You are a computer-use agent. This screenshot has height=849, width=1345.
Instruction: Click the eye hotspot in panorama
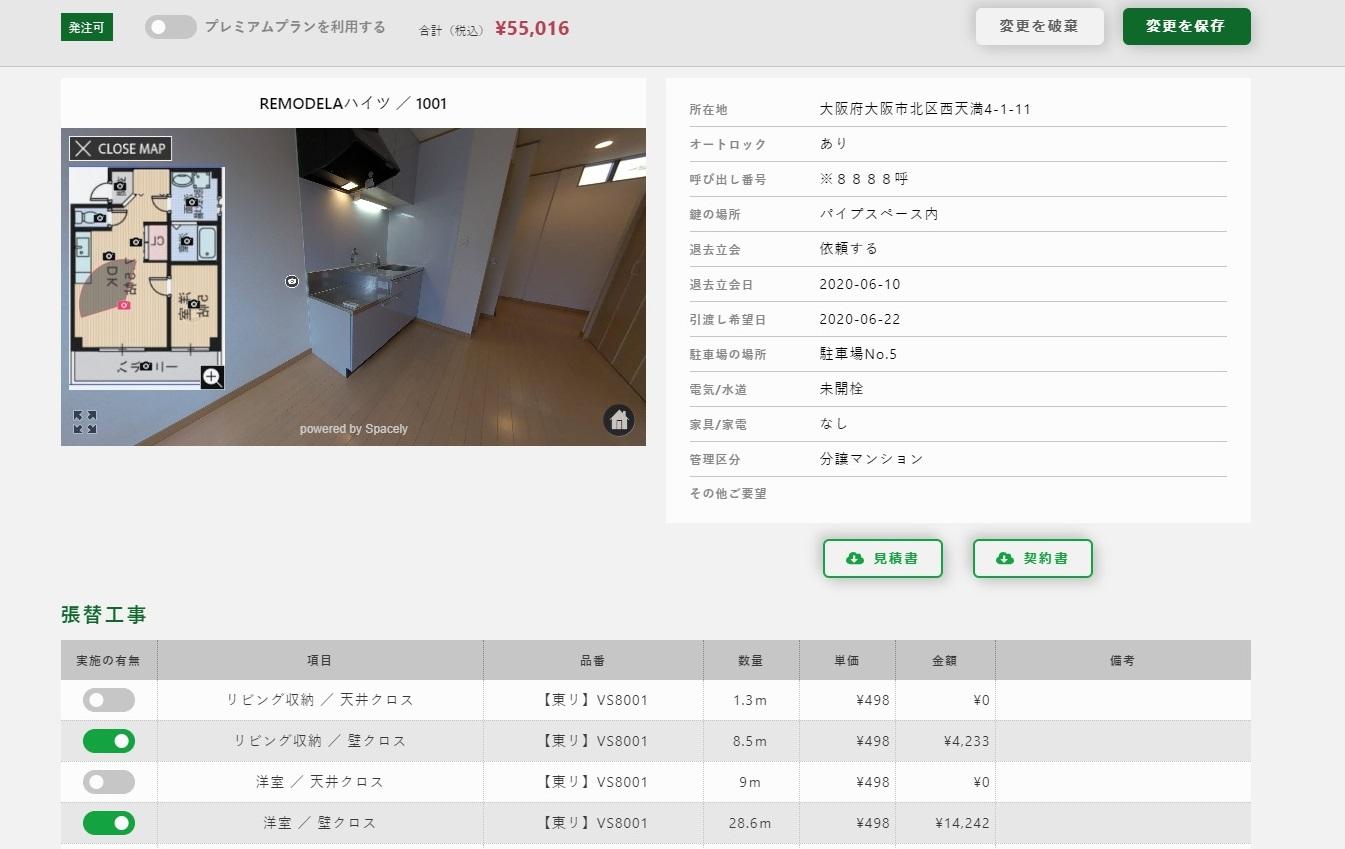point(291,282)
